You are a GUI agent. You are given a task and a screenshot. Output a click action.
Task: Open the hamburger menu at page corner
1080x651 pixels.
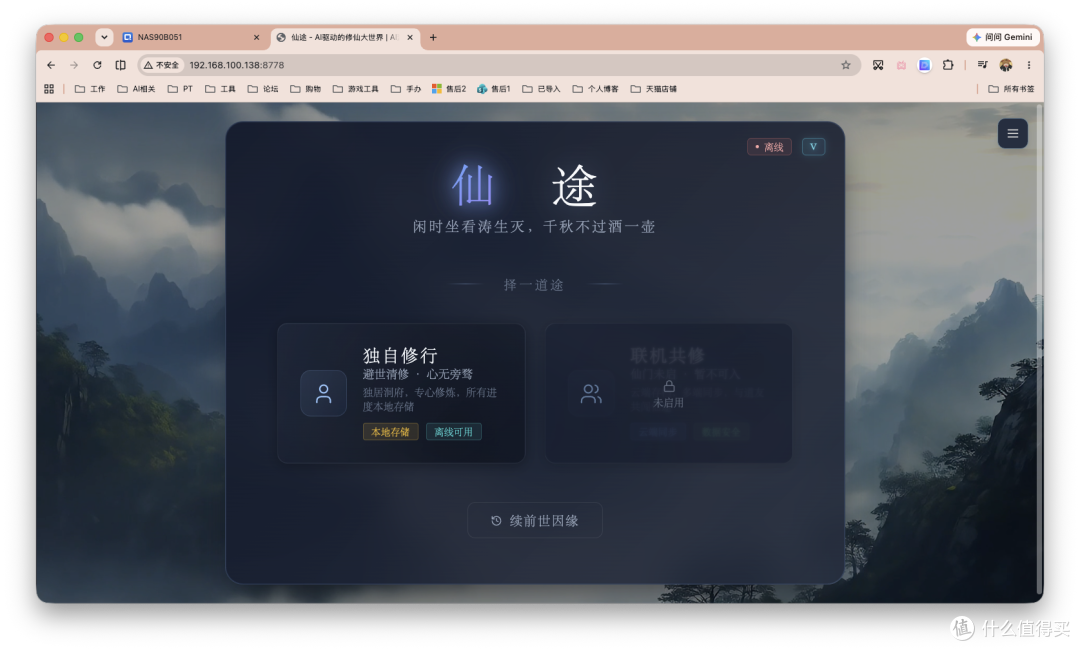tap(1012, 134)
